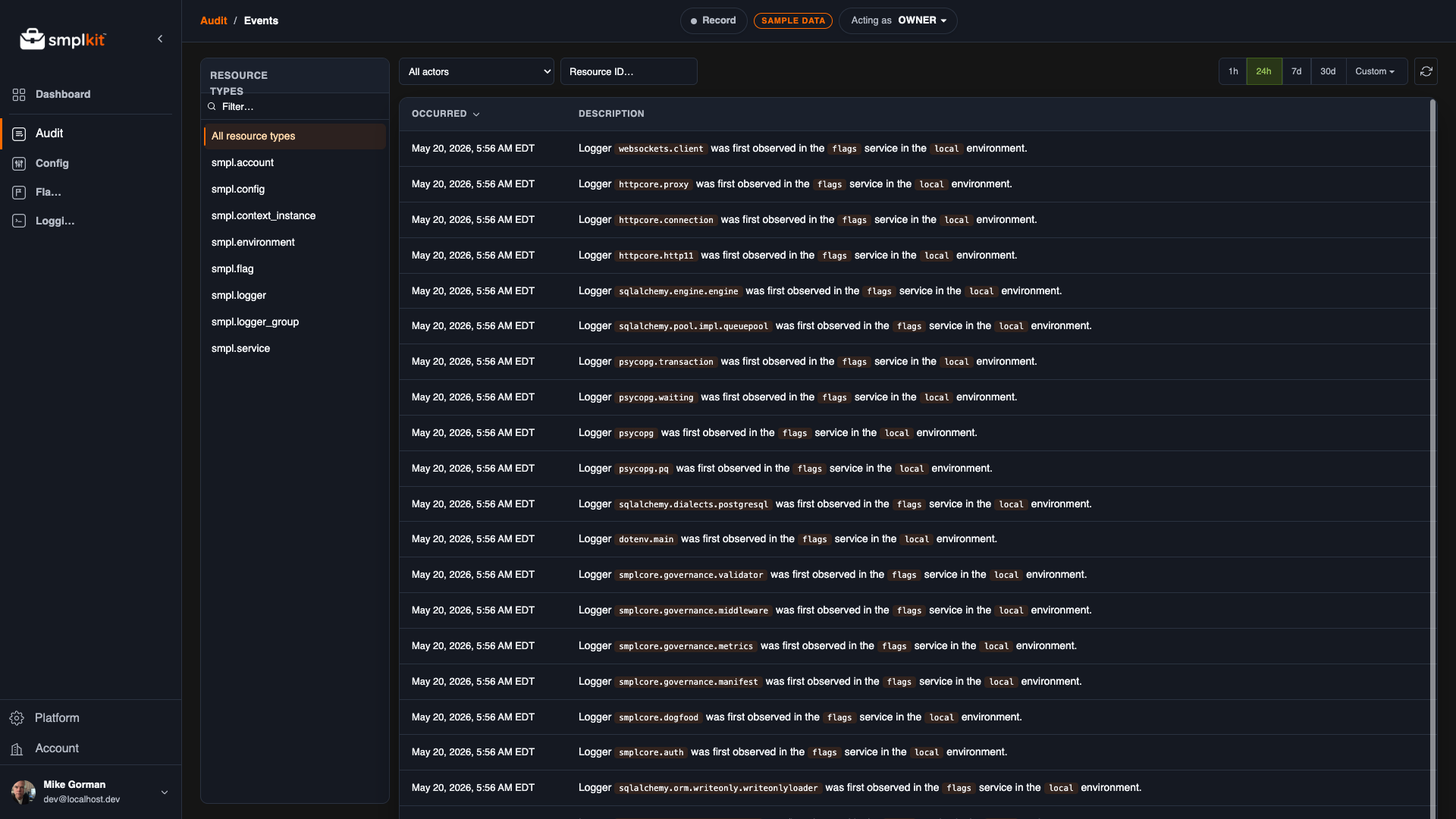Open the smplcore.governance.validator event row
Image resolution: width=1456 pixels, height=819 pixels.
pos(915,575)
